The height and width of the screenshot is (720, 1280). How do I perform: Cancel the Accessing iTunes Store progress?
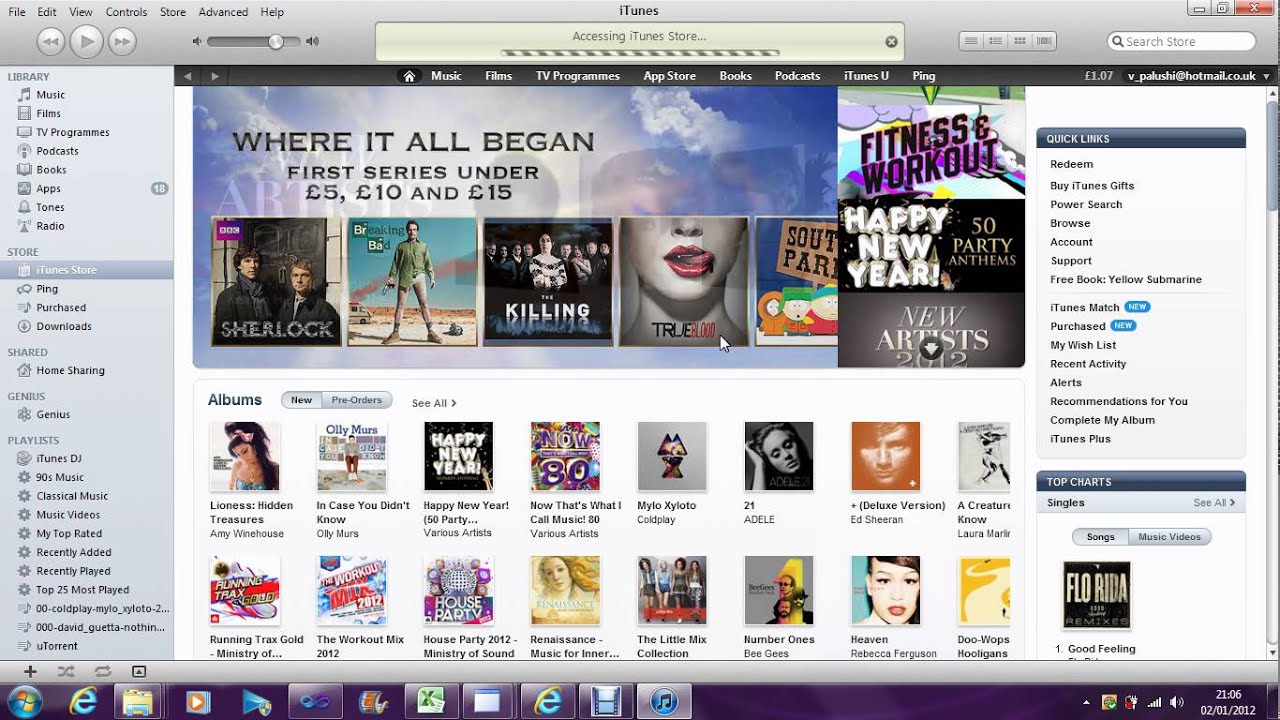point(891,42)
